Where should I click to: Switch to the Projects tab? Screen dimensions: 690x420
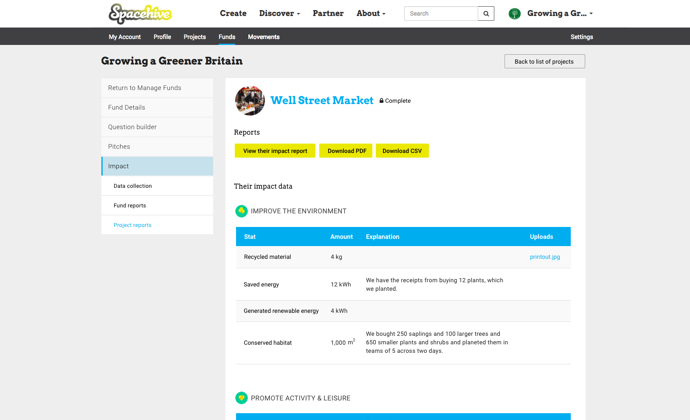click(x=195, y=37)
